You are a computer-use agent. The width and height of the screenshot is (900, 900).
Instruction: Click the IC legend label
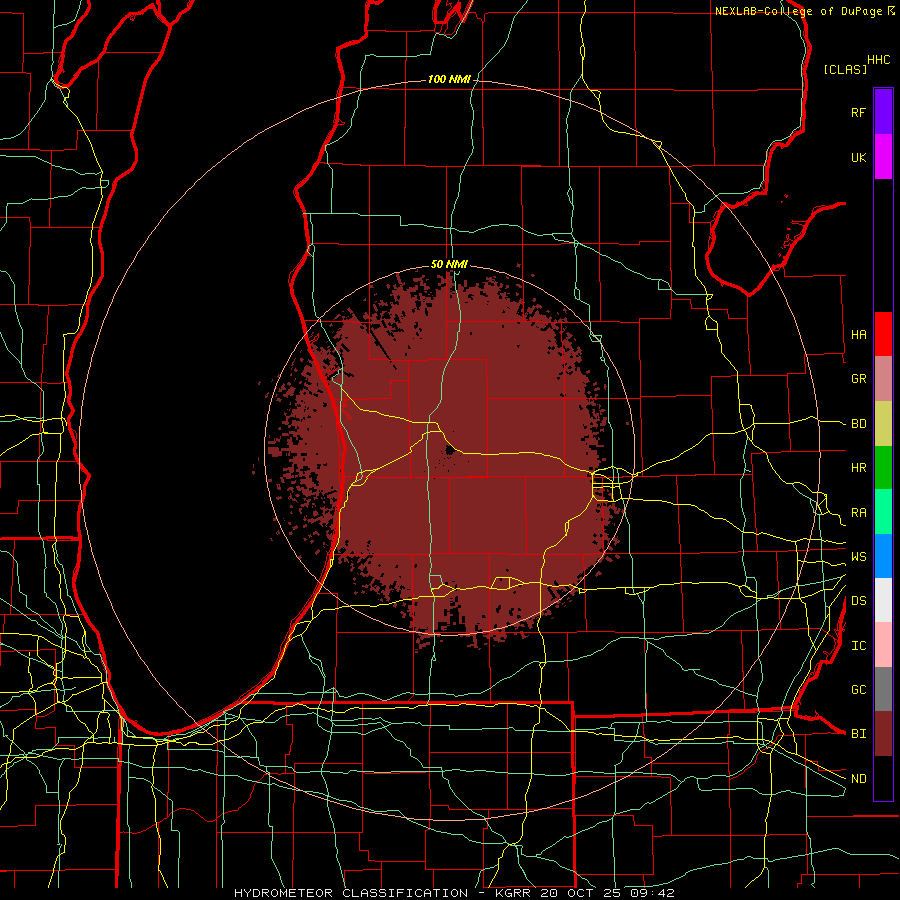point(859,645)
